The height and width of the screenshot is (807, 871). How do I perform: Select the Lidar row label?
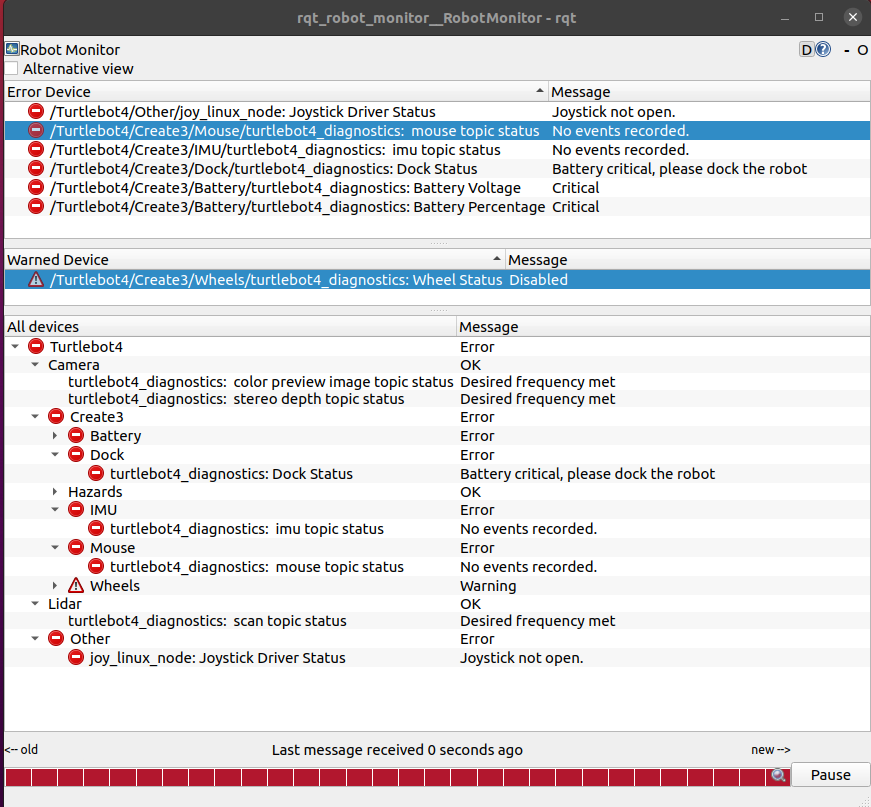(x=65, y=604)
